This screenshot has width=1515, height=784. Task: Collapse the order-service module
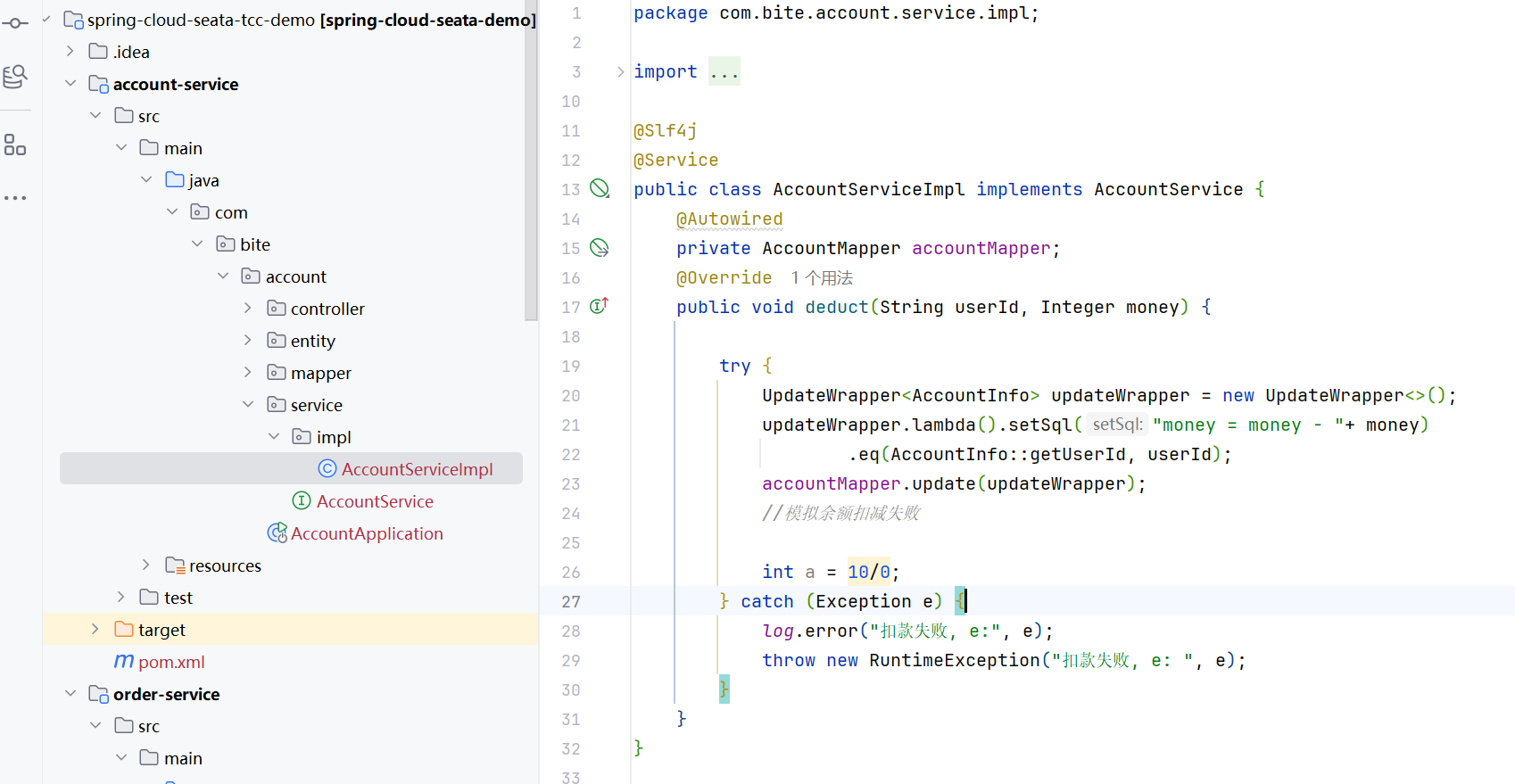pyautogui.click(x=70, y=693)
